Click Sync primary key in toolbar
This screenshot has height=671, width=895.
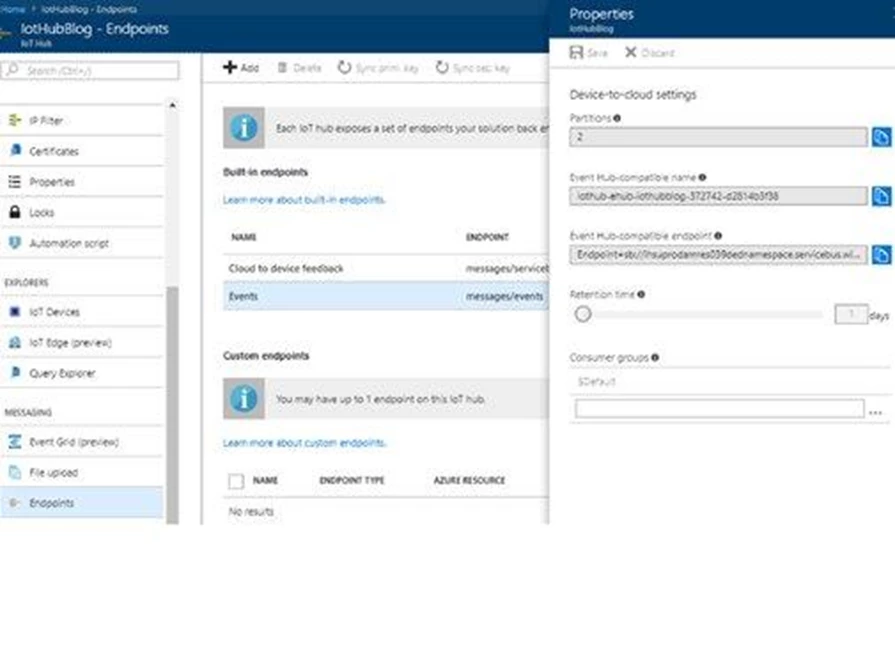point(379,68)
